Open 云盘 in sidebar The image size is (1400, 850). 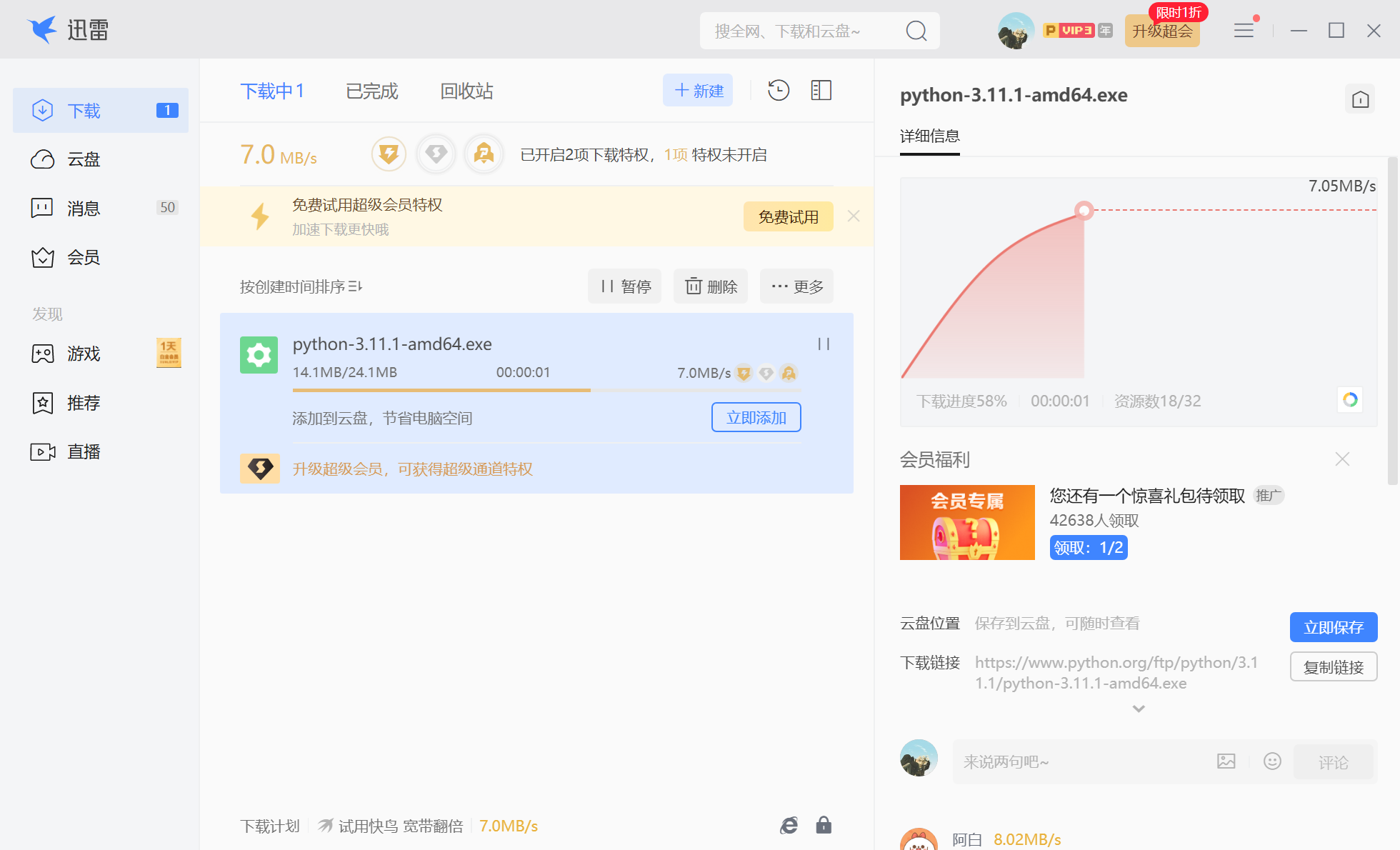[101, 159]
